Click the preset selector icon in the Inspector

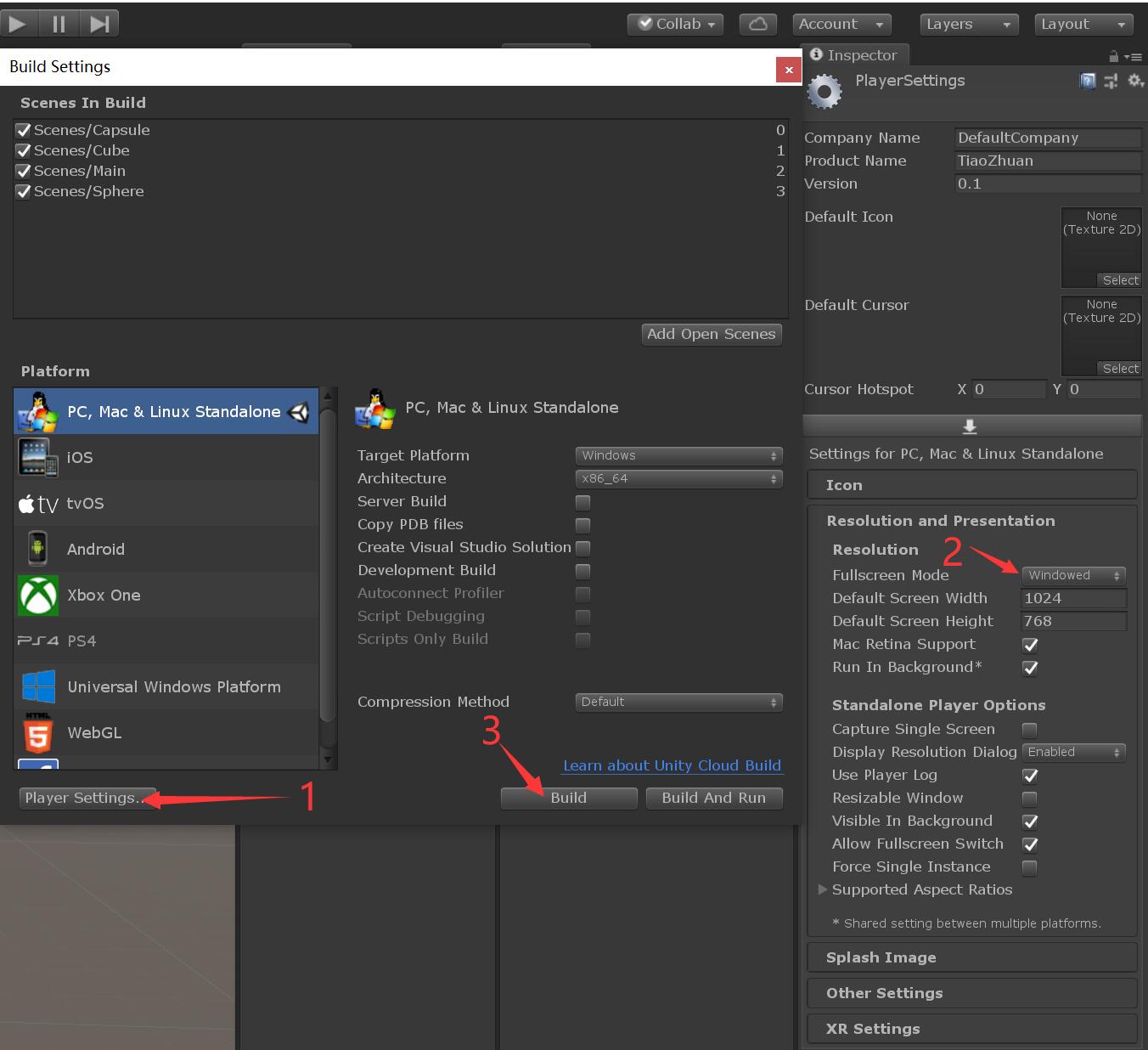click(1111, 81)
